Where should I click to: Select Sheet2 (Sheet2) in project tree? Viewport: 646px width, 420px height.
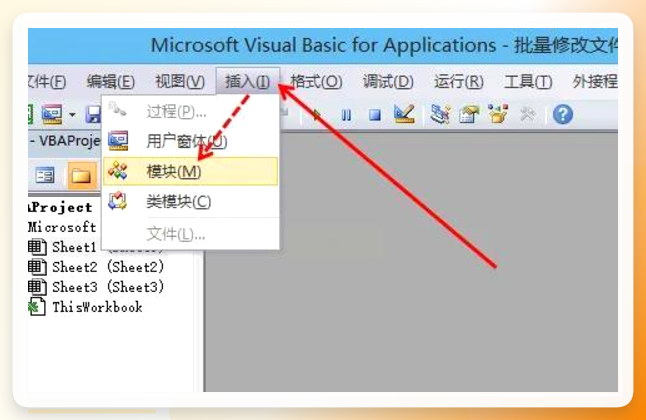108,267
